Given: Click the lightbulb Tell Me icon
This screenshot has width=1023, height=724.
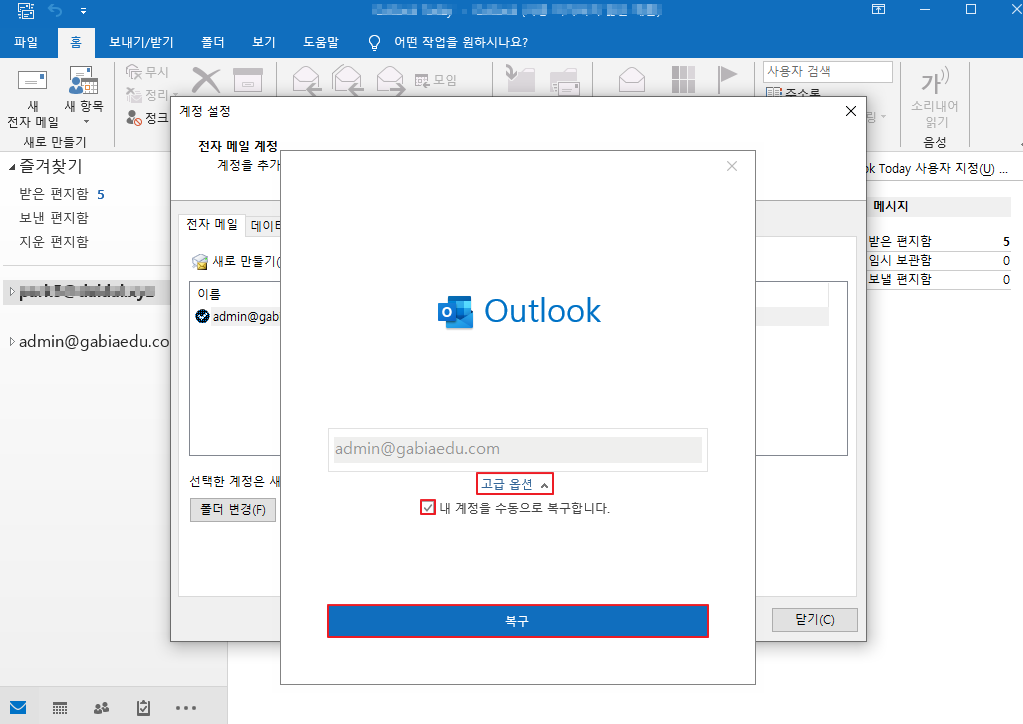Looking at the screenshot, I should [374, 43].
